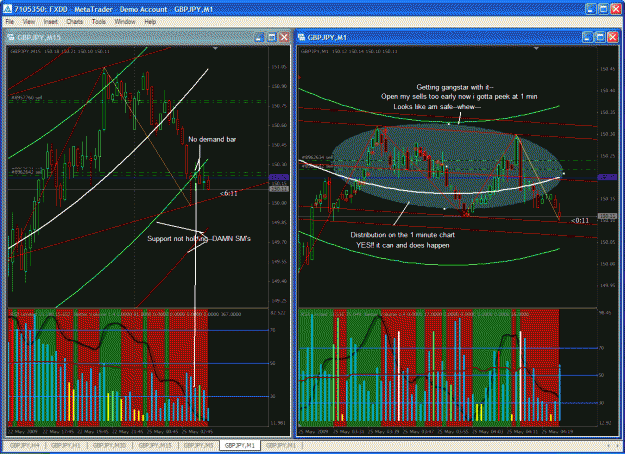Select 'YES!! it can and does happen' text
625x454 pixels.
click(x=403, y=245)
